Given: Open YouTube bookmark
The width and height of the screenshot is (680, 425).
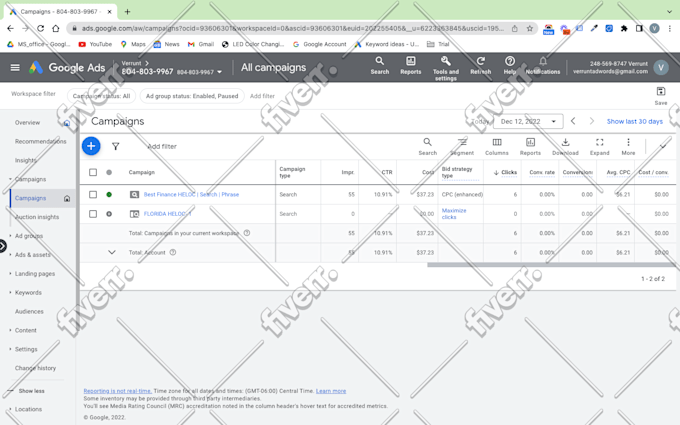Looking at the screenshot, I should click(95, 44).
